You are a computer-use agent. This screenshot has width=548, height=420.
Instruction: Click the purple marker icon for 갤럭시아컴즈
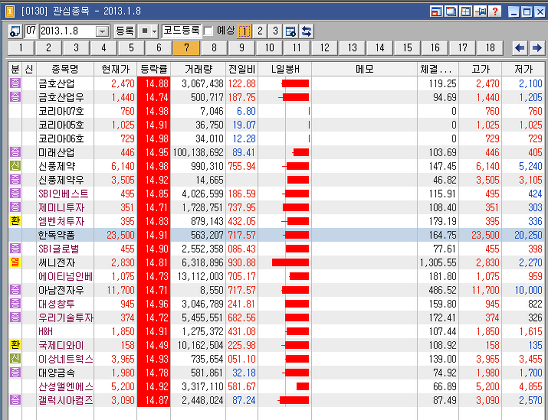coord(15,400)
